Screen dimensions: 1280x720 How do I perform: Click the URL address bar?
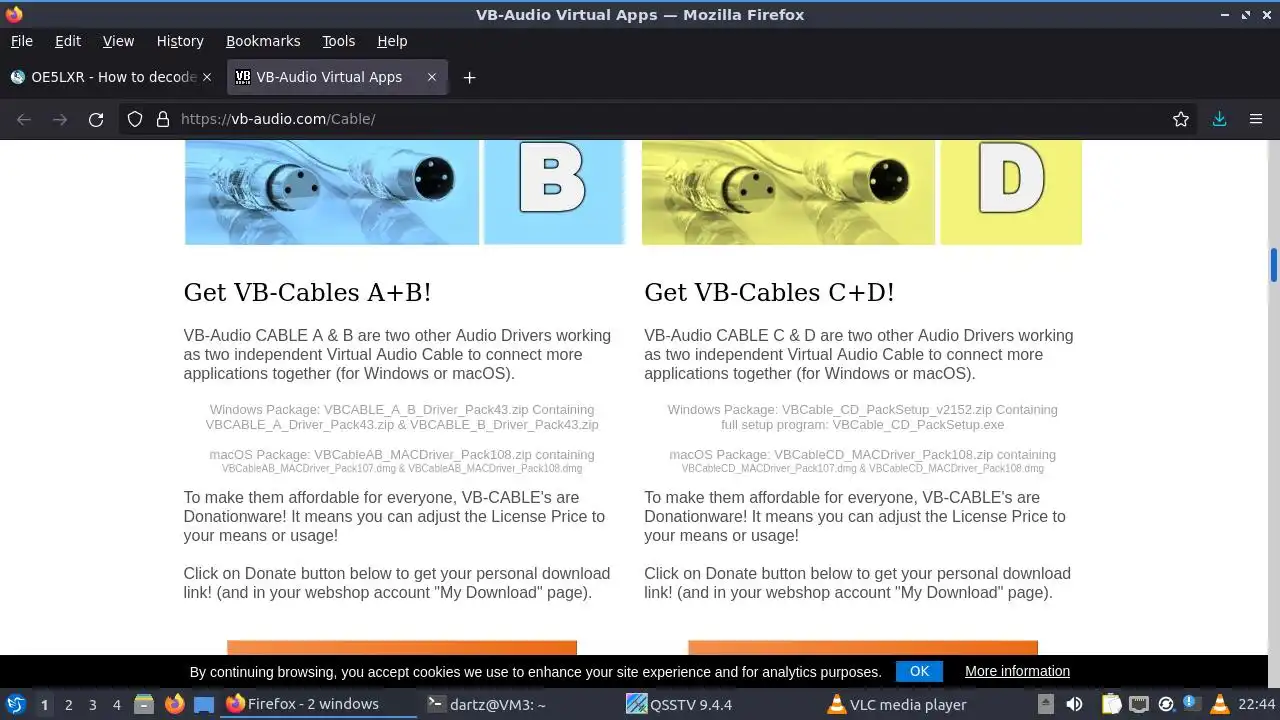click(x=660, y=119)
